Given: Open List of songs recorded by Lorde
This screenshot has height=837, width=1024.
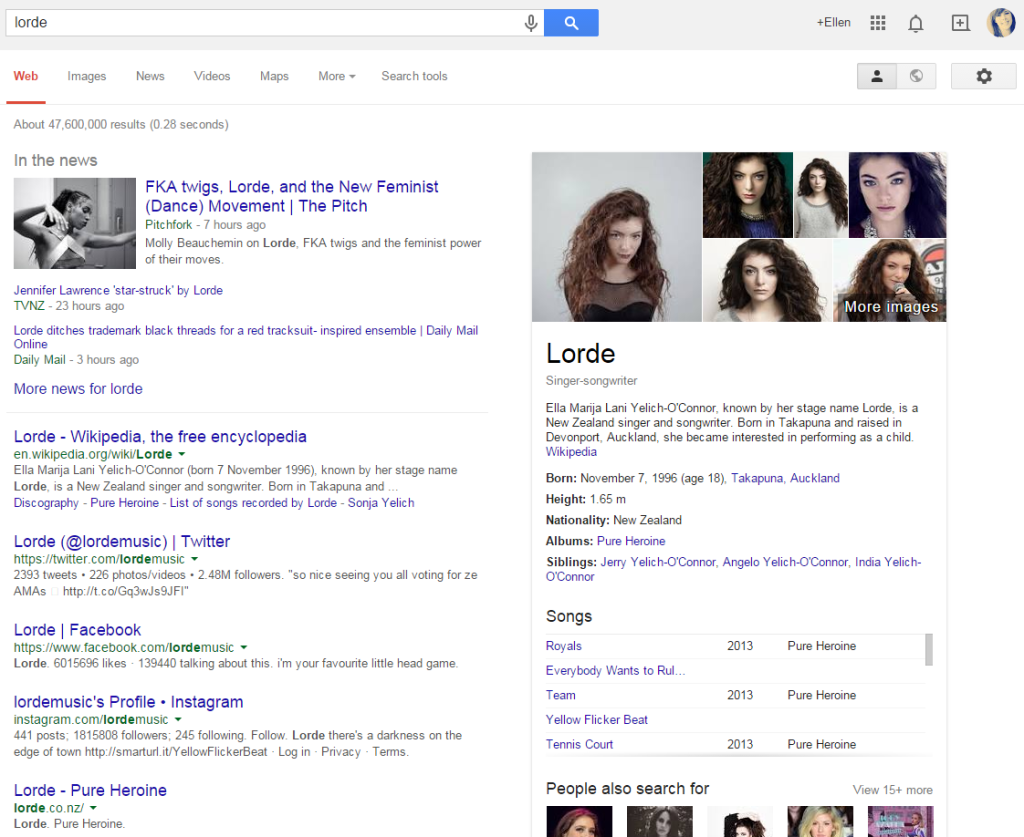Looking at the screenshot, I should [253, 503].
